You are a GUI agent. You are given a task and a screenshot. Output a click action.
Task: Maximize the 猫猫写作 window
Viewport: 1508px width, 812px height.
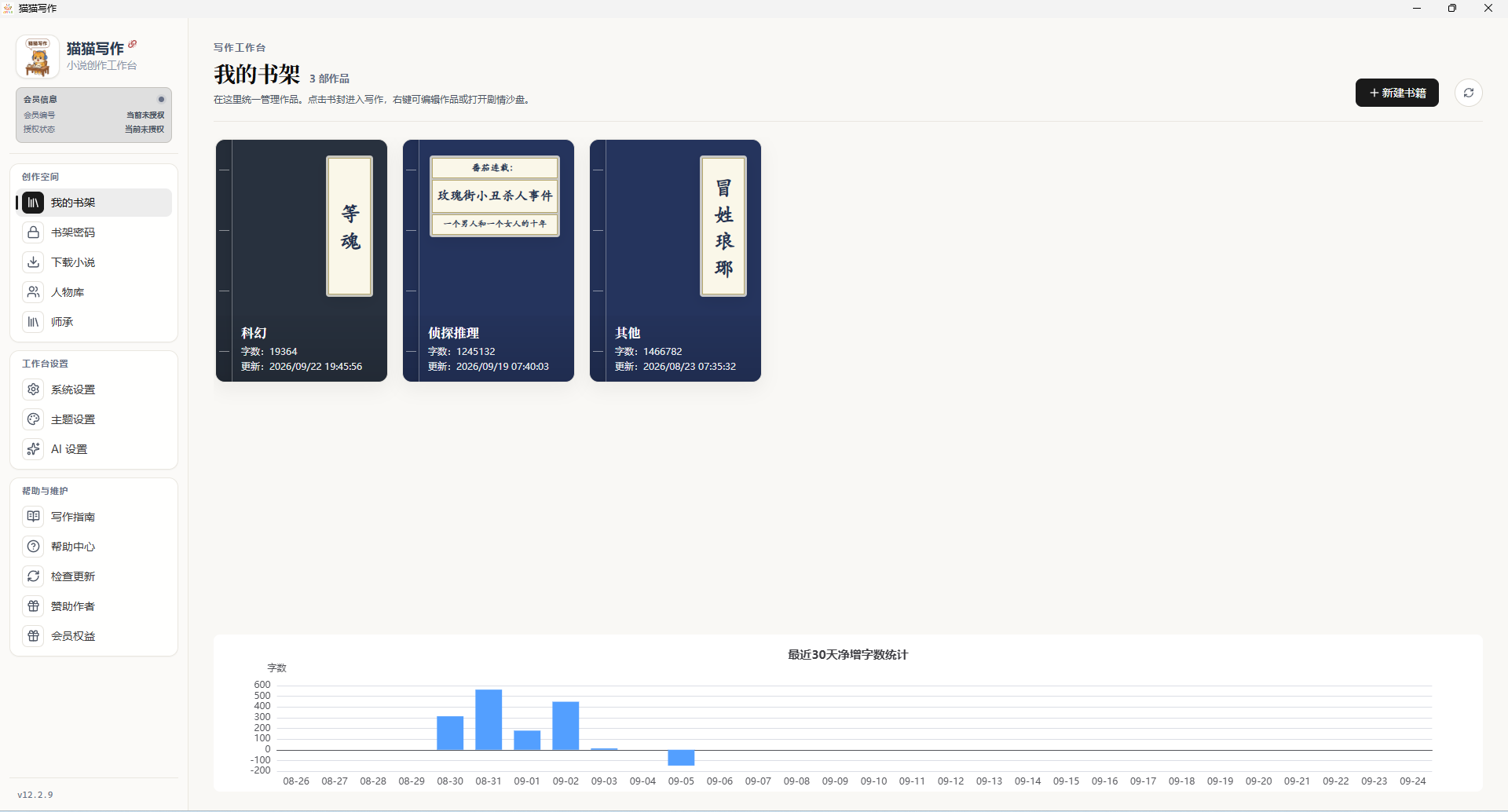(1452, 8)
